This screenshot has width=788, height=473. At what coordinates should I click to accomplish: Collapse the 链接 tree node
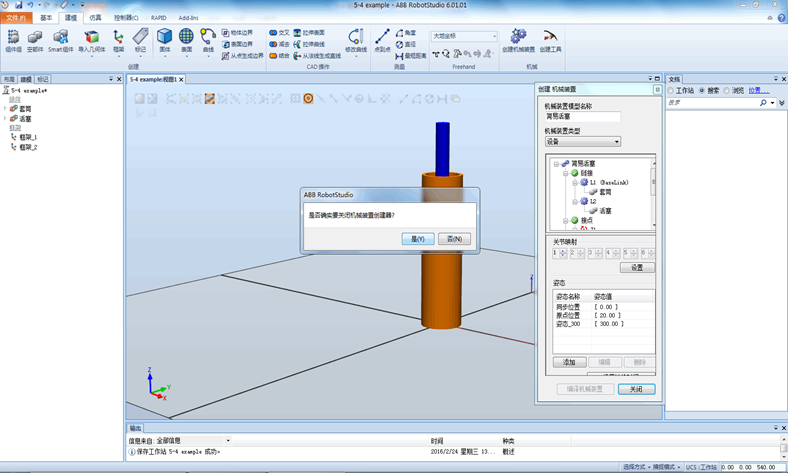pyautogui.click(x=565, y=173)
